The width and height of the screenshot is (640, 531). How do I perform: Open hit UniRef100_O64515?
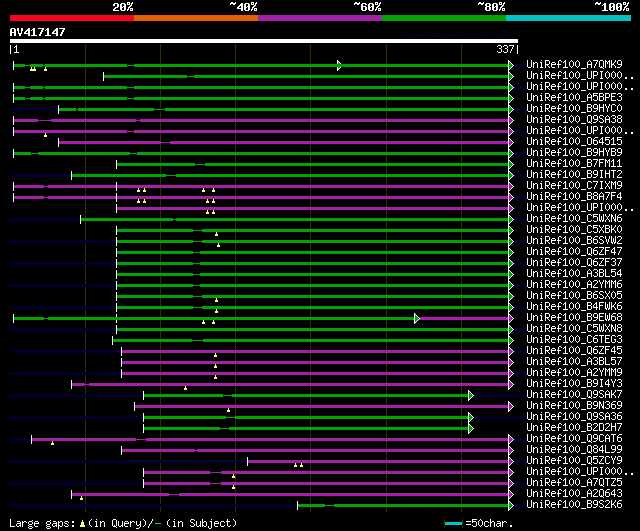click(x=574, y=141)
